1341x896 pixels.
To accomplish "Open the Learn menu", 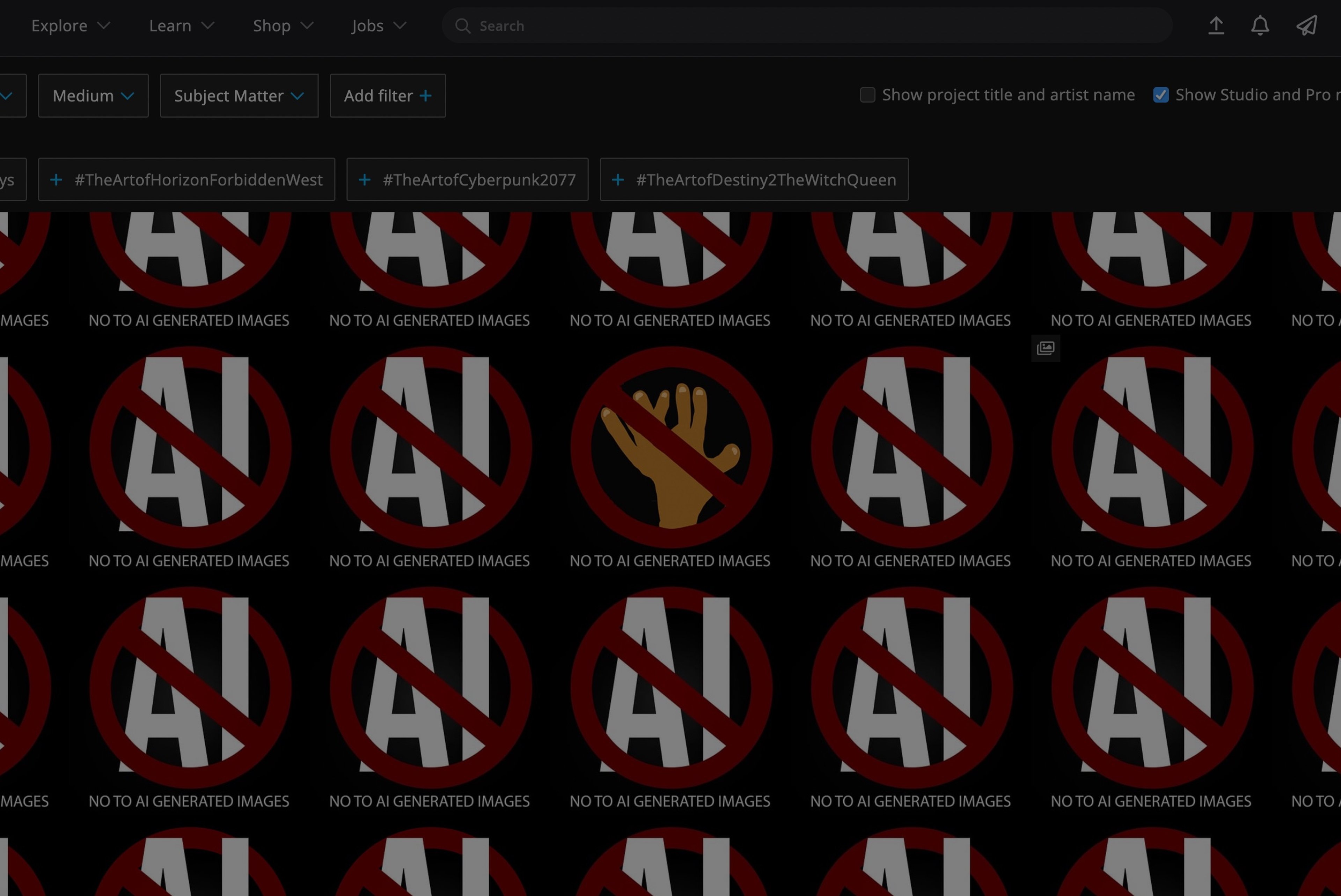I will 181,26.
